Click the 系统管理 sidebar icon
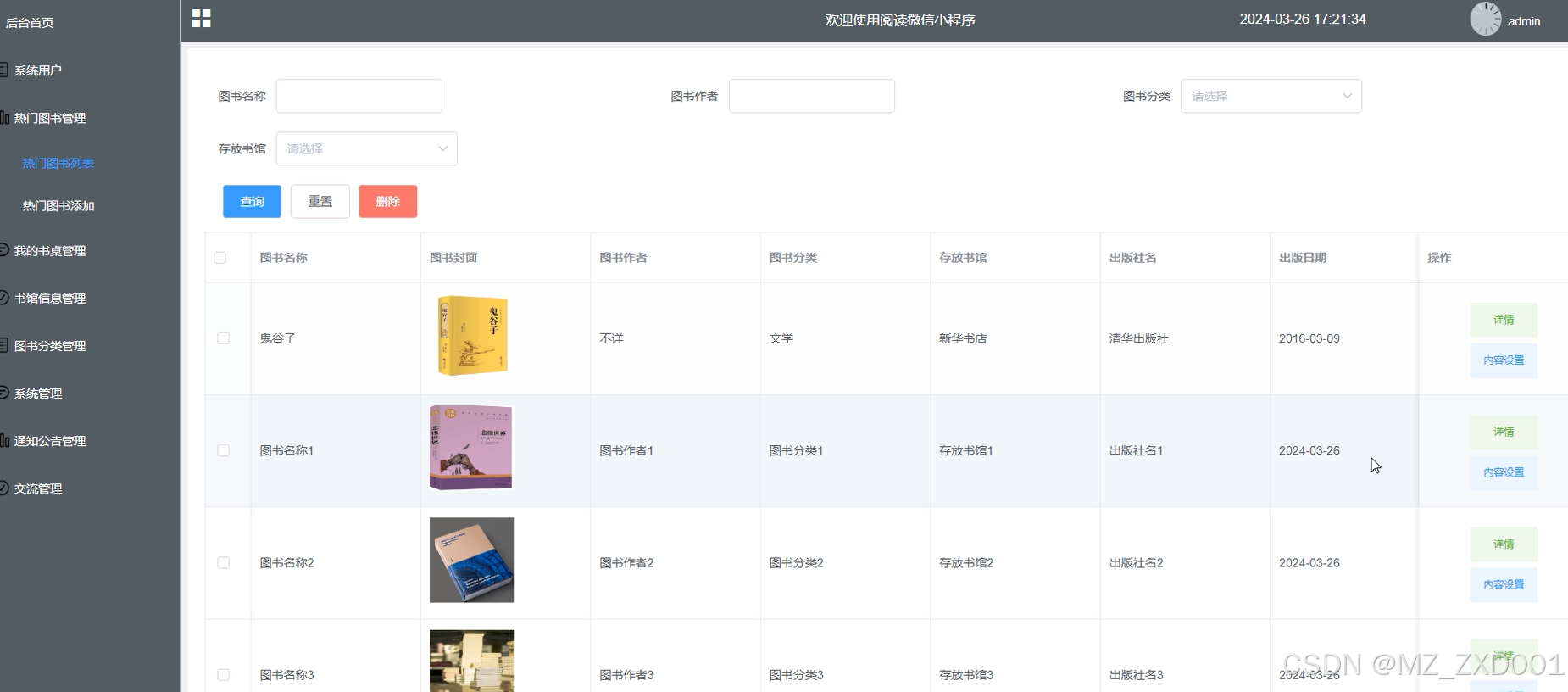1568x692 pixels. click(x=3, y=393)
